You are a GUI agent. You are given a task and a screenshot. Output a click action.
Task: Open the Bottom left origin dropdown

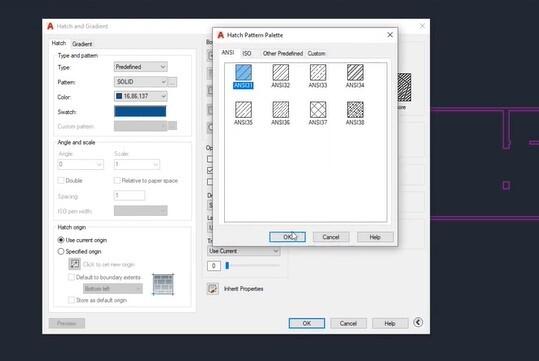(113, 288)
